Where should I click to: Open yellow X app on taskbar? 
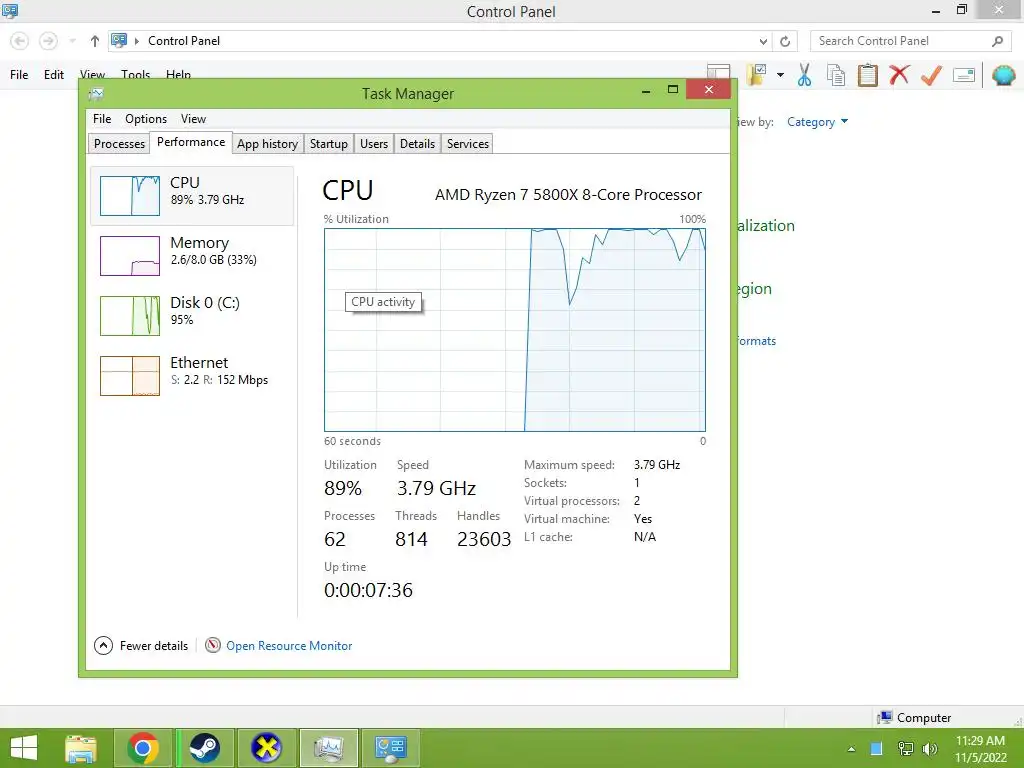(x=266, y=748)
